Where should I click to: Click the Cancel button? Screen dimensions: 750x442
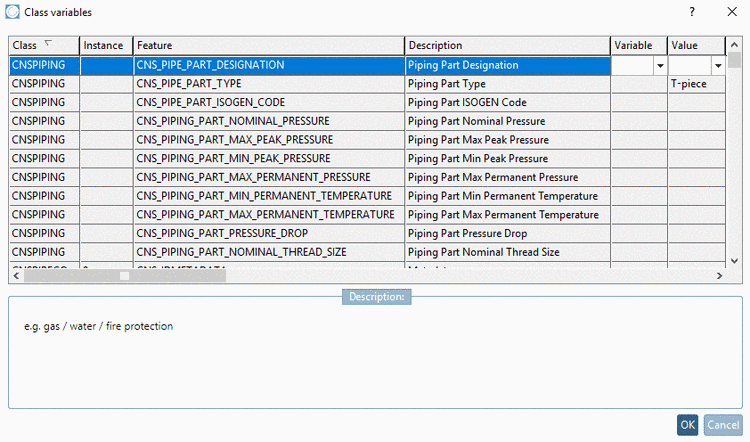click(x=723, y=425)
